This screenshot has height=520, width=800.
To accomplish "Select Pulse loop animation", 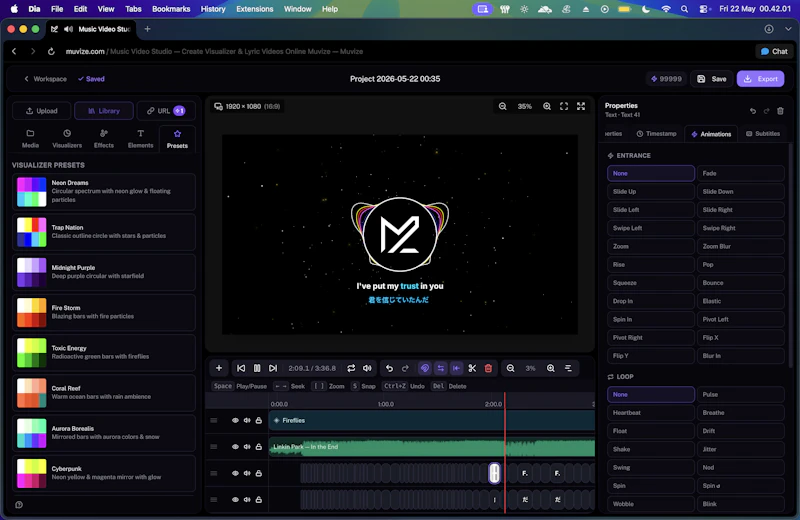I will tap(740, 394).
